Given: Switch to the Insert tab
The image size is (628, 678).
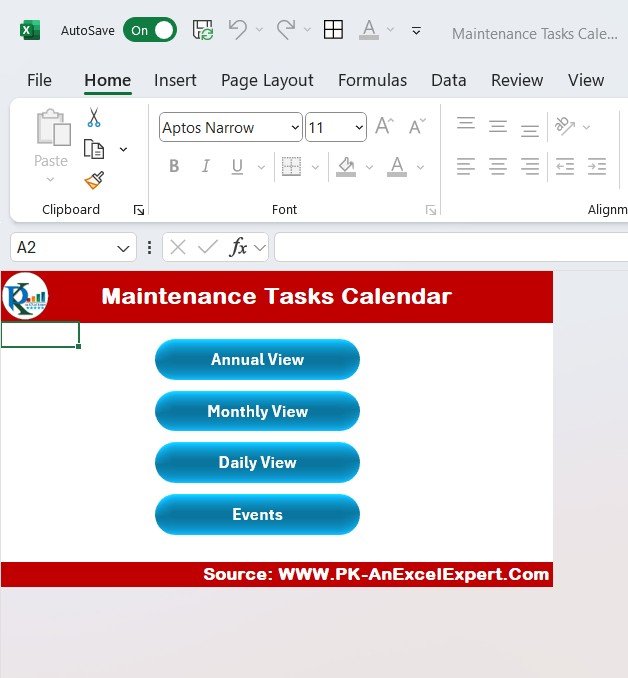Looking at the screenshot, I should point(175,80).
